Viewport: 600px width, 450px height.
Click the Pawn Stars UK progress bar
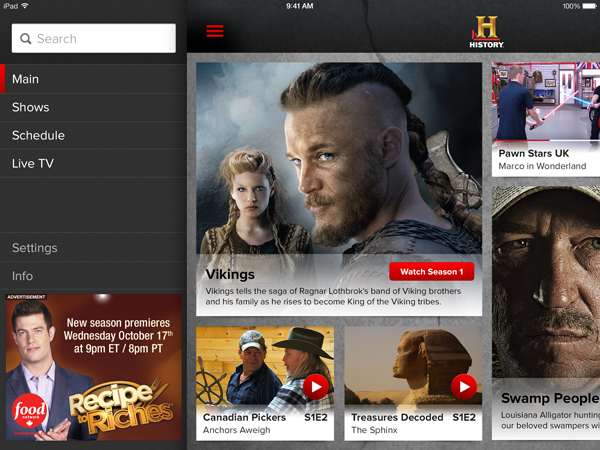[x=546, y=140]
